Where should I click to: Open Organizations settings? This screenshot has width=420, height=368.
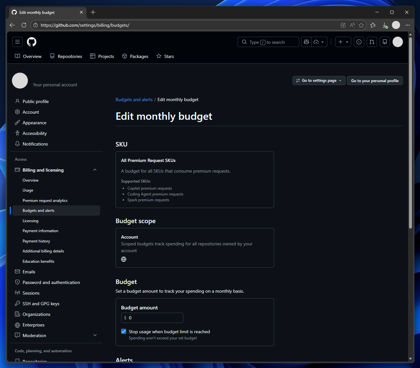pyautogui.click(x=36, y=314)
